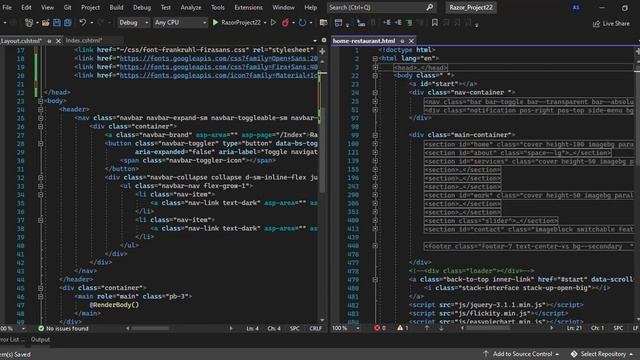
Task: Collapse the ul navbar-nav at line 33
Action: click(40, 186)
